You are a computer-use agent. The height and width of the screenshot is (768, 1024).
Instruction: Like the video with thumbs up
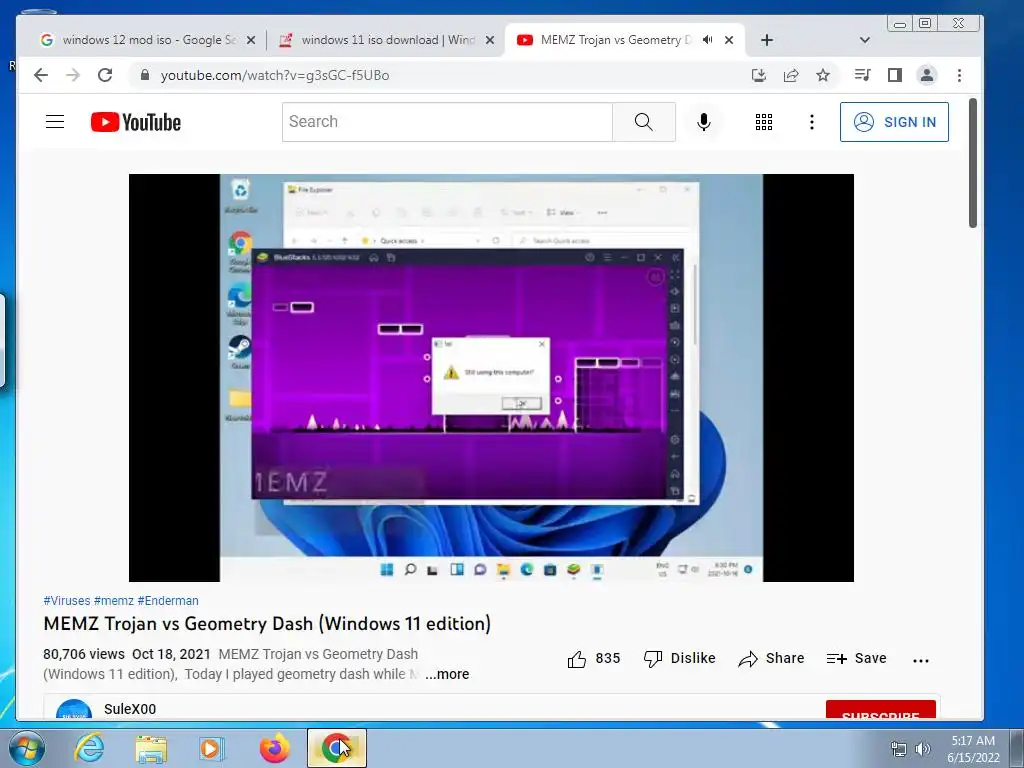click(x=593, y=659)
